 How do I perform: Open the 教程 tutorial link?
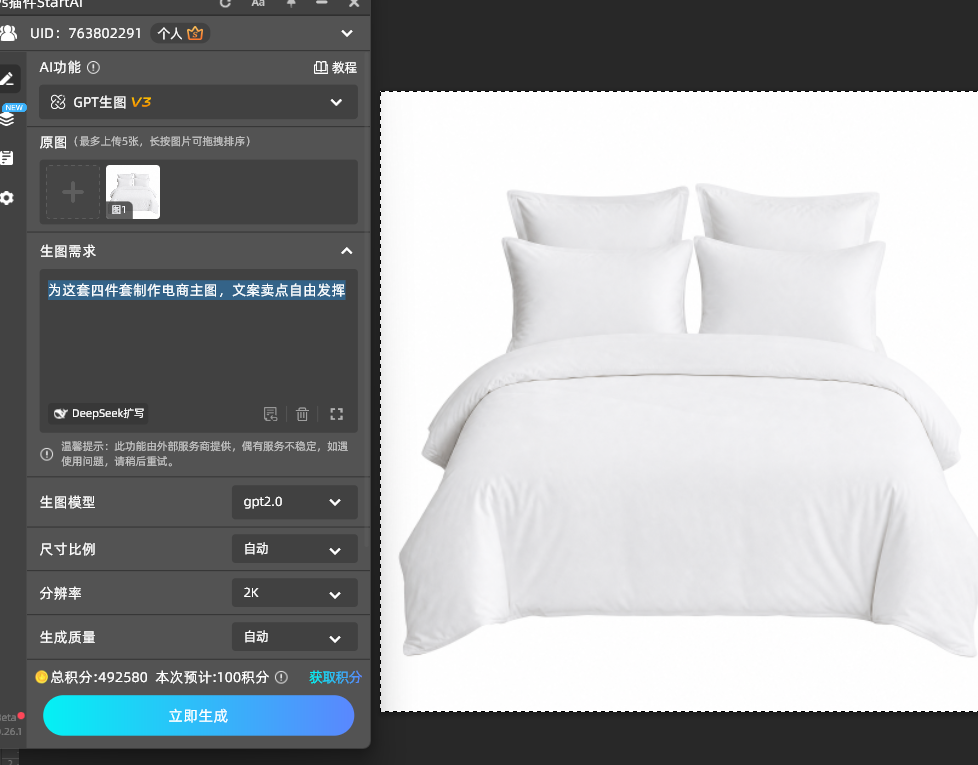tap(335, 67)
